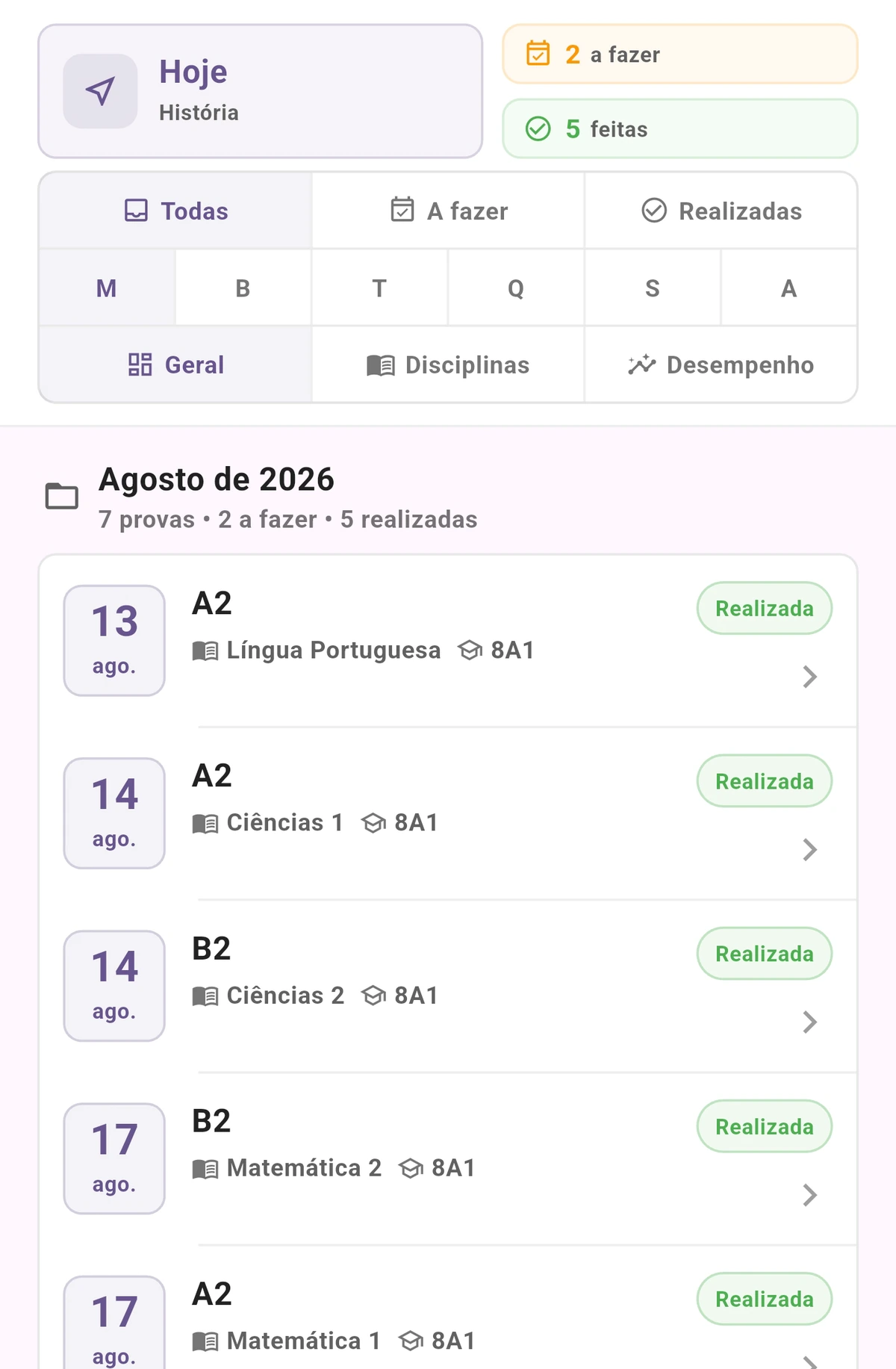Select the 13 ago. date tile
This screenshot has height=1369, width=896.
click(x=114, y=641)
